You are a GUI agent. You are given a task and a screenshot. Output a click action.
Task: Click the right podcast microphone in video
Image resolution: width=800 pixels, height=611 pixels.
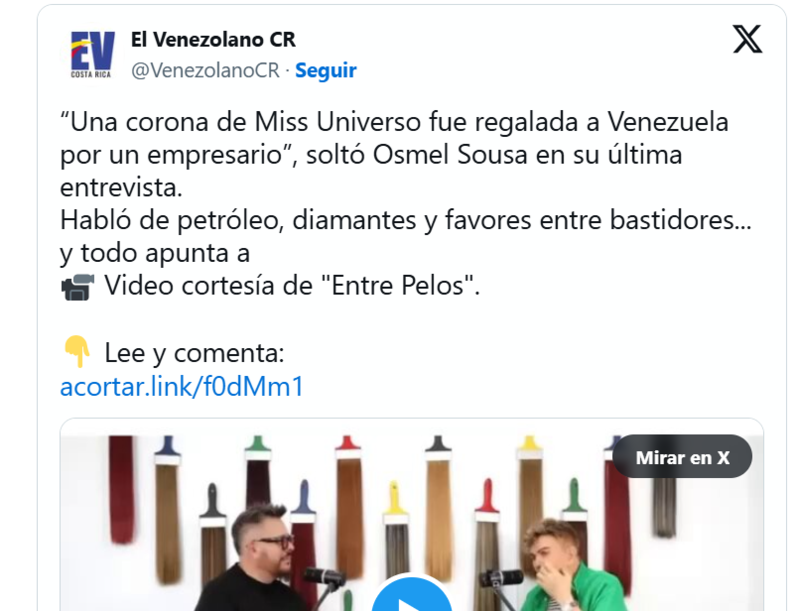tap(502, 579)
